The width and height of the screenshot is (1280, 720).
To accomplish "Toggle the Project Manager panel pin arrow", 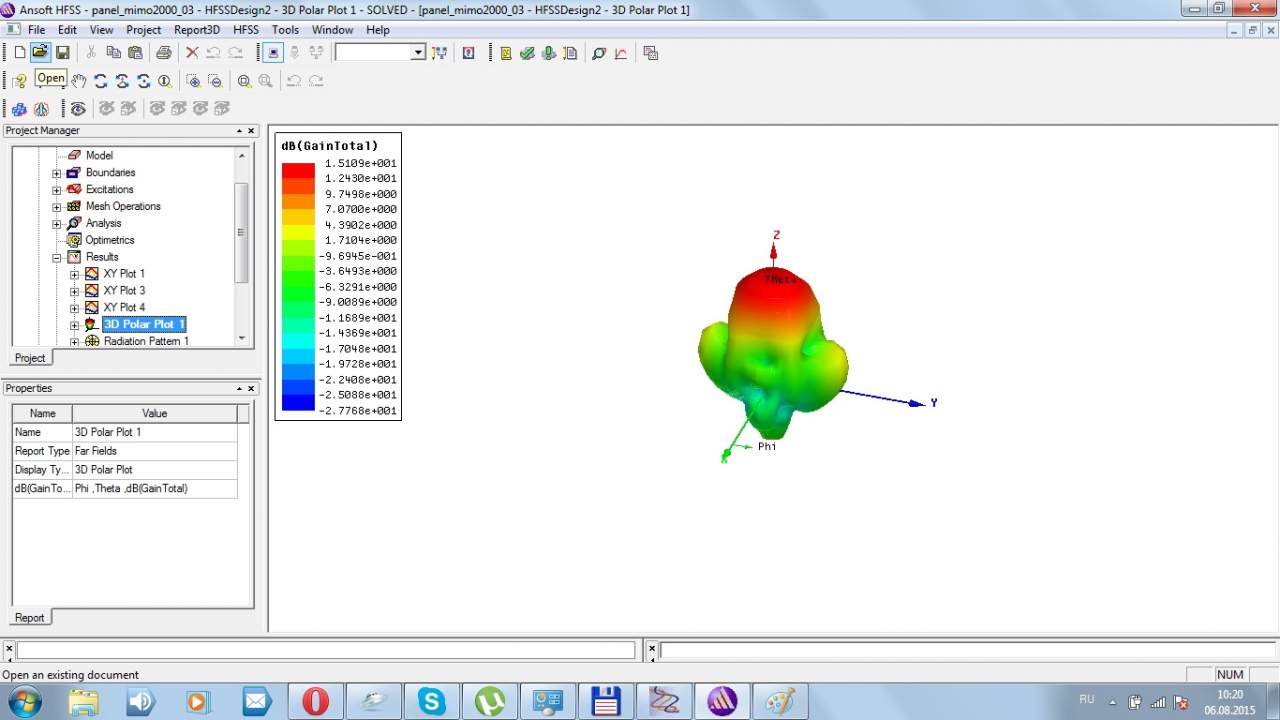I will tap(240, 131).
